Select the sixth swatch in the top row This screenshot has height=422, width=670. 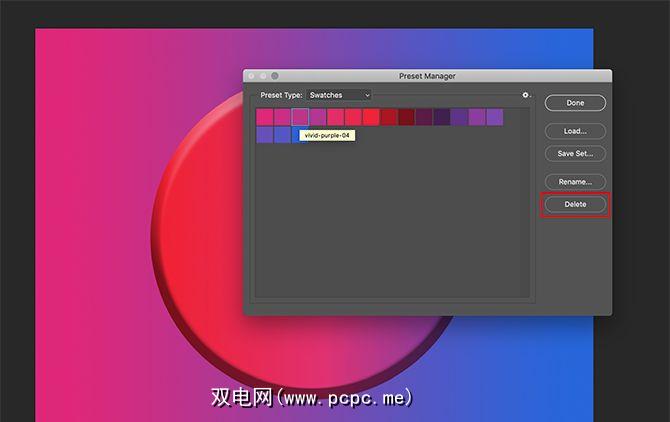click(x=353, y=117)
